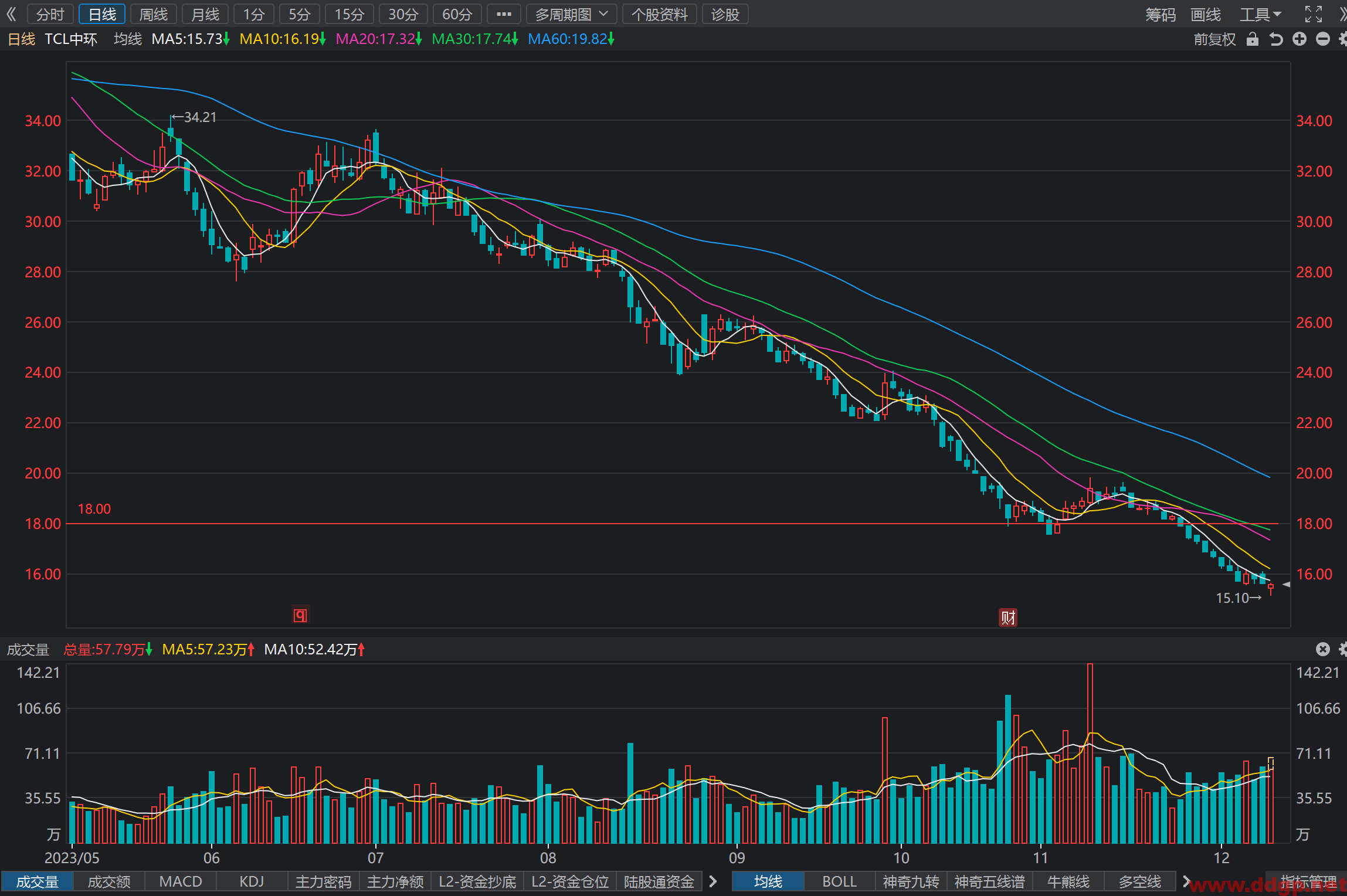1347x896 pixels.
Task: Expand the 工具 tools menu
Action: [x=1261, y=14]
